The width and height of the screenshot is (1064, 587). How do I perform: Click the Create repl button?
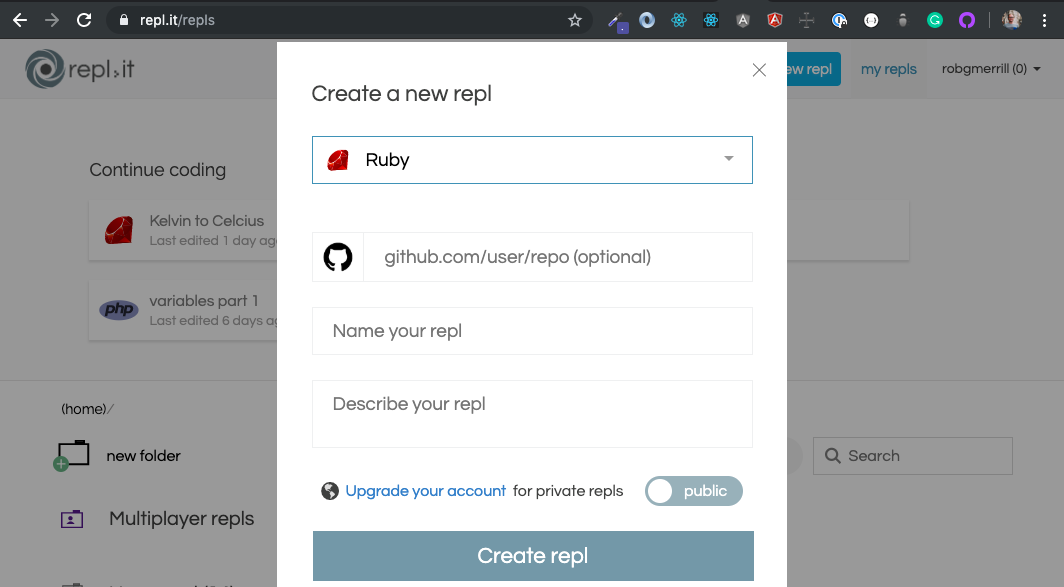tap(533, 556)
